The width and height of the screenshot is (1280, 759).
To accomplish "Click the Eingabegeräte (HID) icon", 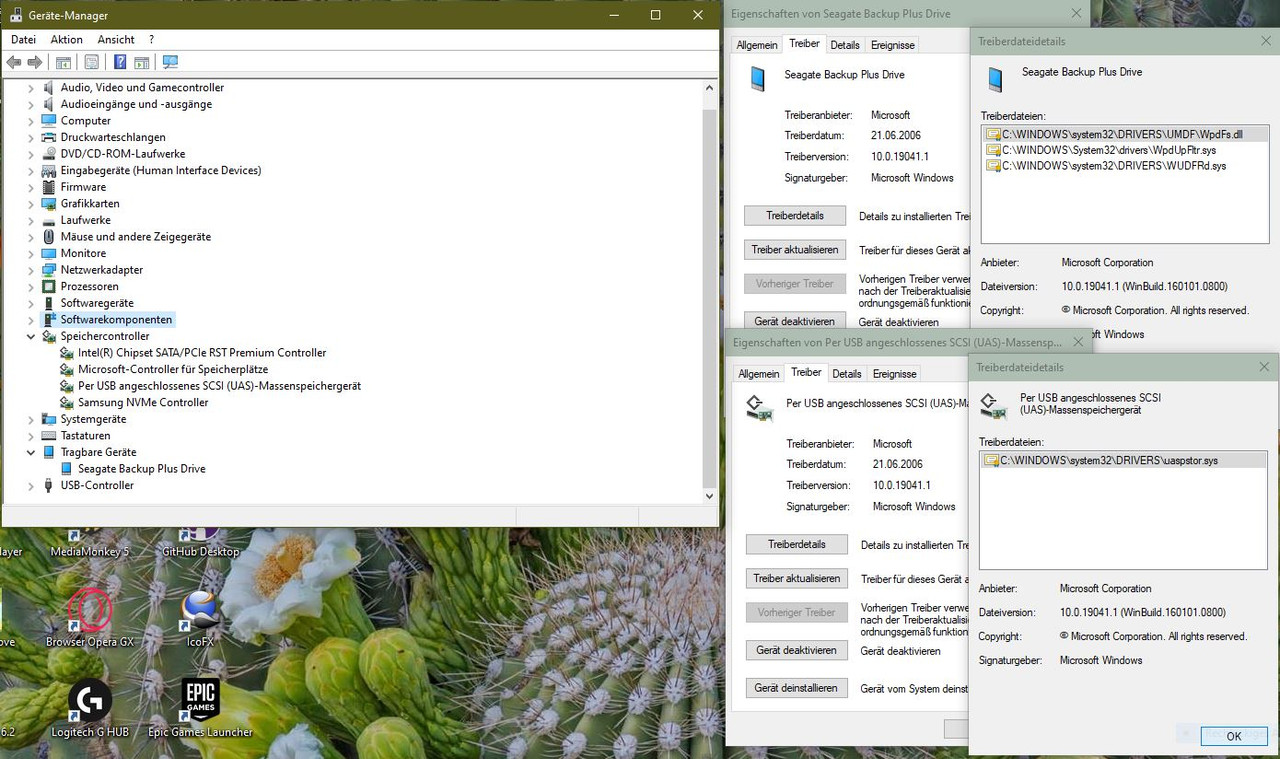I will click(x=48, y=170).
